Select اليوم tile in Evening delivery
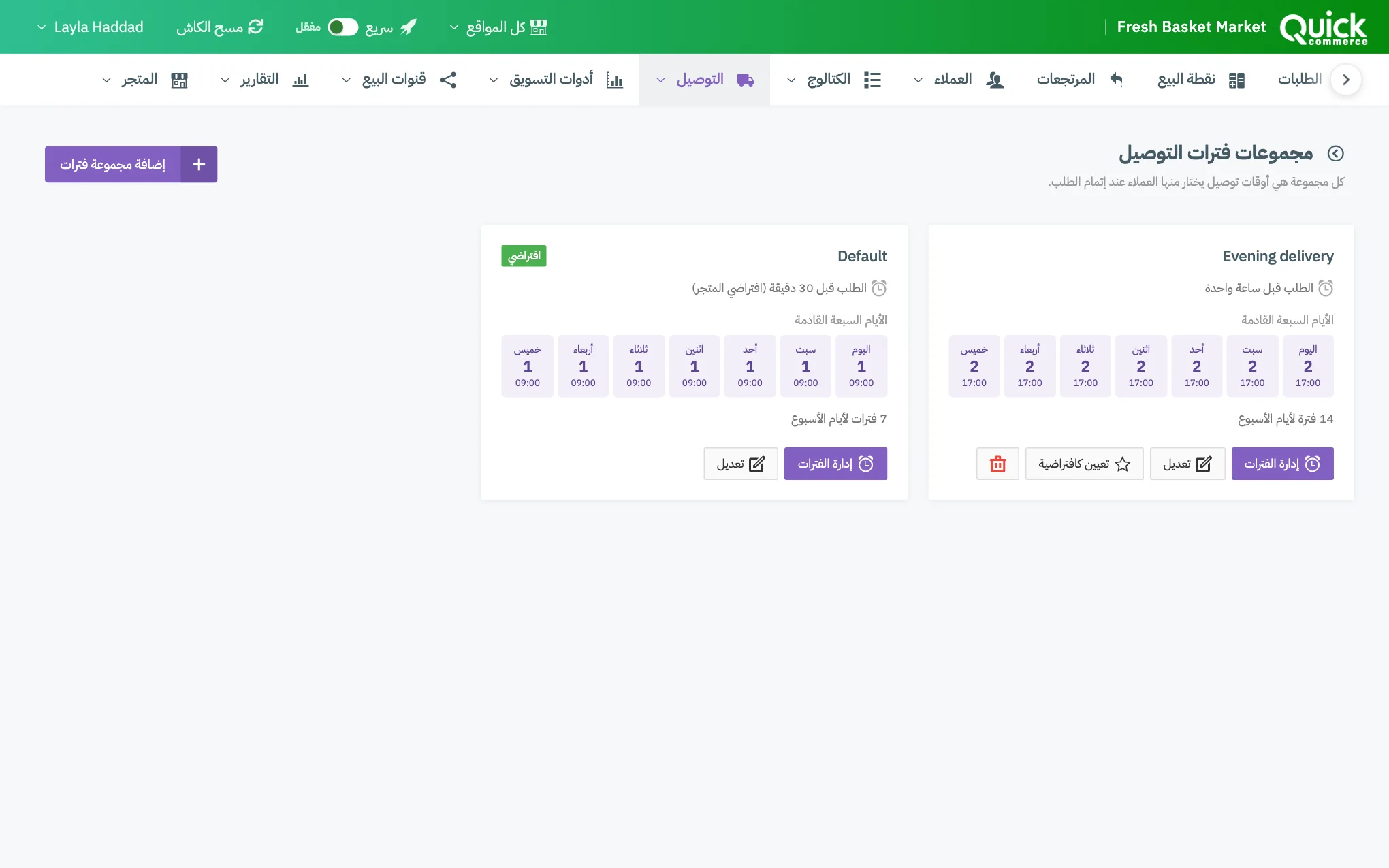 click(1308, 366)
